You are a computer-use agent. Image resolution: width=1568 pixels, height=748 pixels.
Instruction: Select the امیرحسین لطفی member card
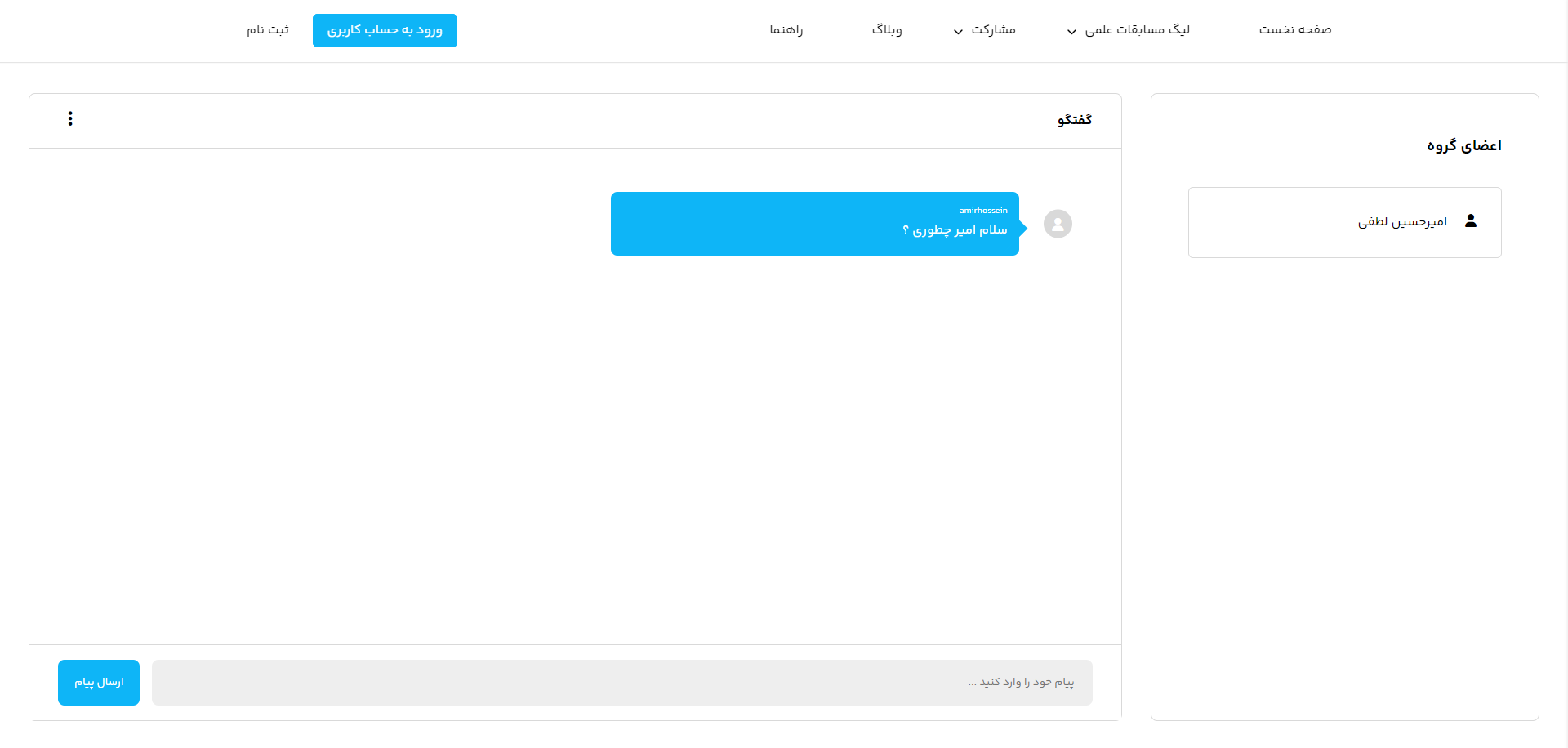pyautogui.click(x=1344, y=222)
